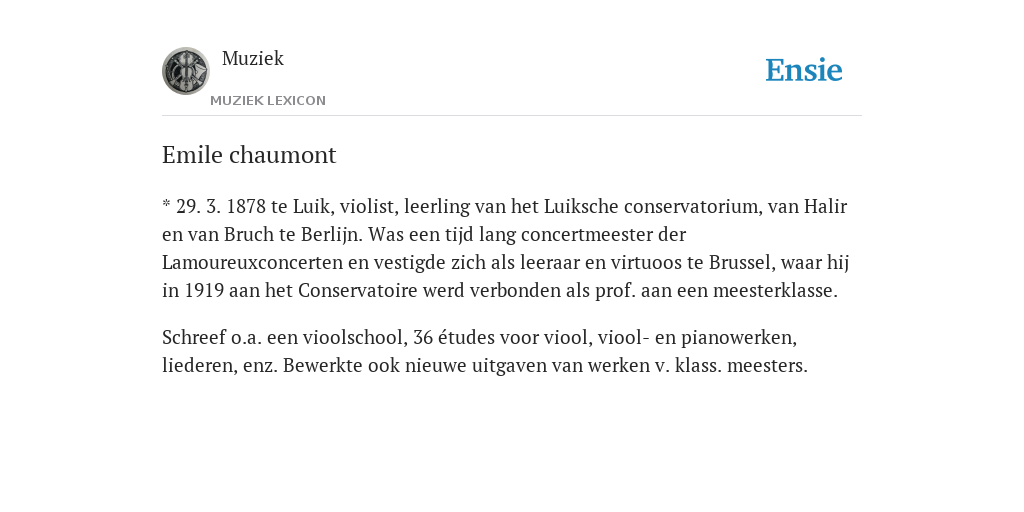Click the word pianowerken in the second paragraph
Screen dimensions: 1024x512
pyautogui.click(x=739, y=338)
